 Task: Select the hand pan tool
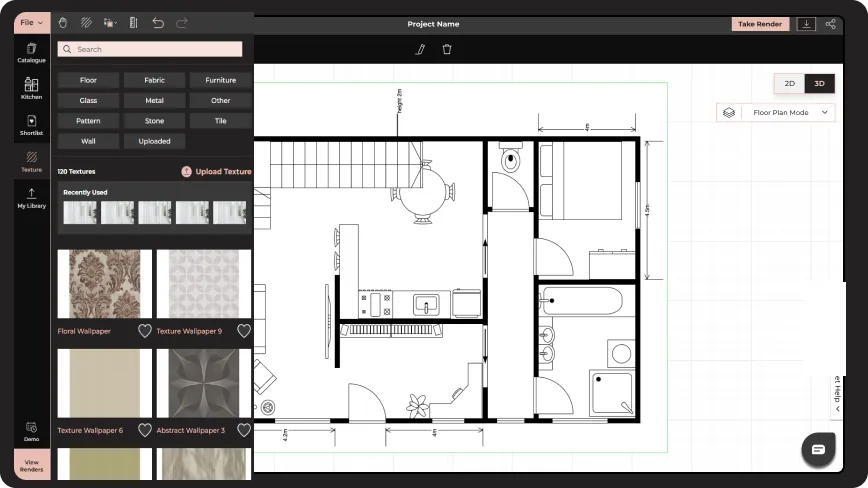(x=63, y=23)
